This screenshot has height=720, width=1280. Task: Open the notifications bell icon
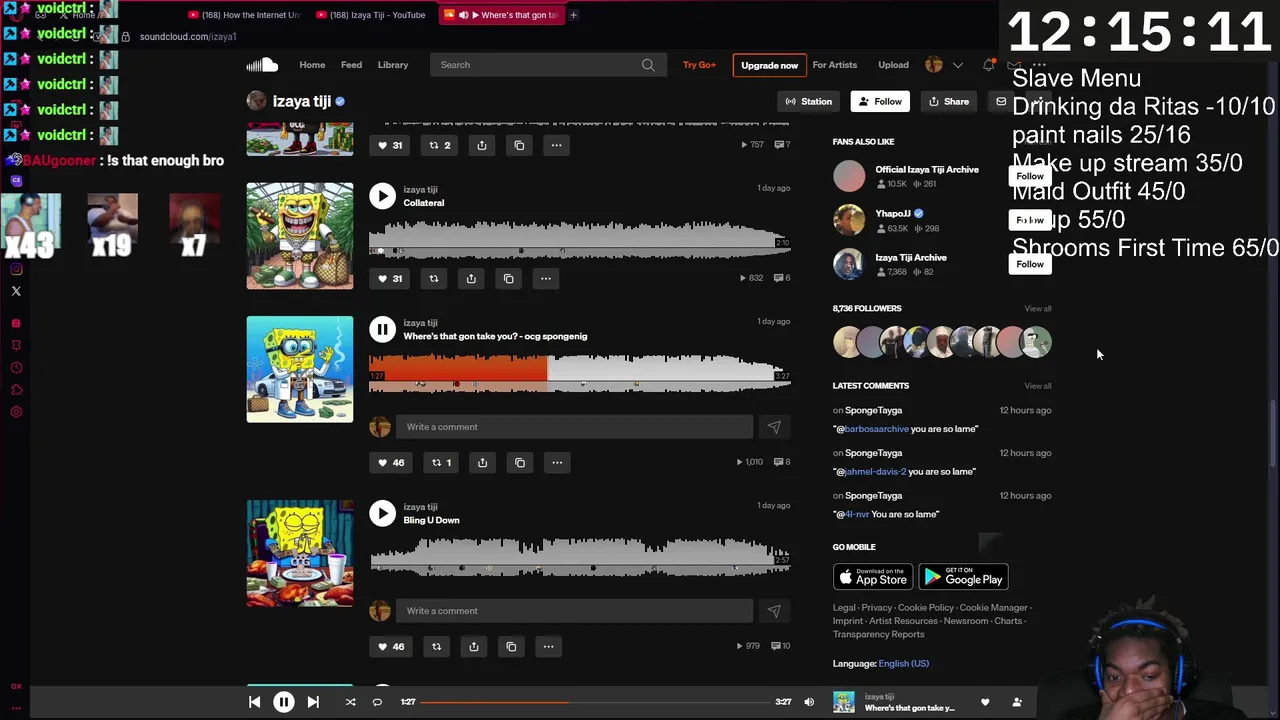point(988,65)
